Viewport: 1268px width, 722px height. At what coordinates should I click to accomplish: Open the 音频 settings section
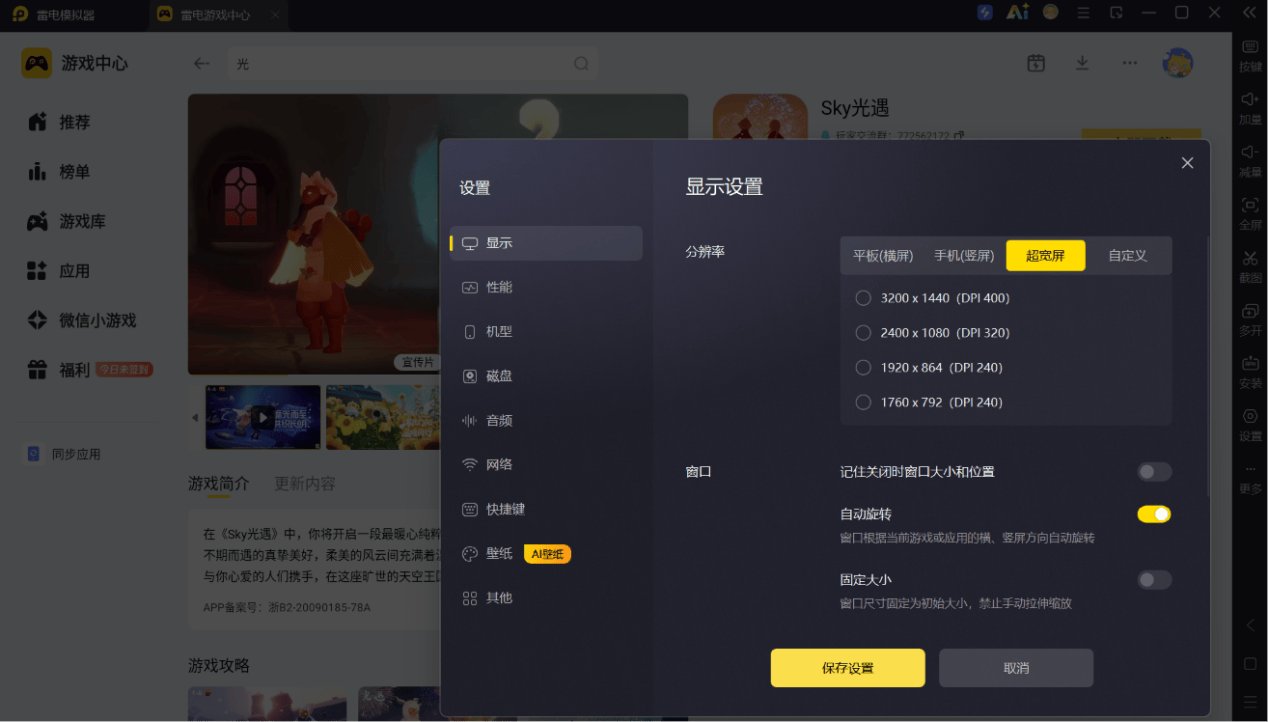click(546, 420)
